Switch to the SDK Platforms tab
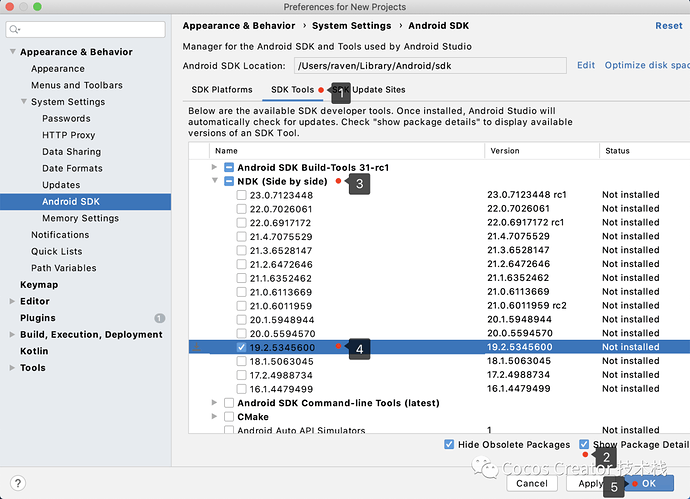This screenshot has height=499, width=690. click(x=221, y=90)
